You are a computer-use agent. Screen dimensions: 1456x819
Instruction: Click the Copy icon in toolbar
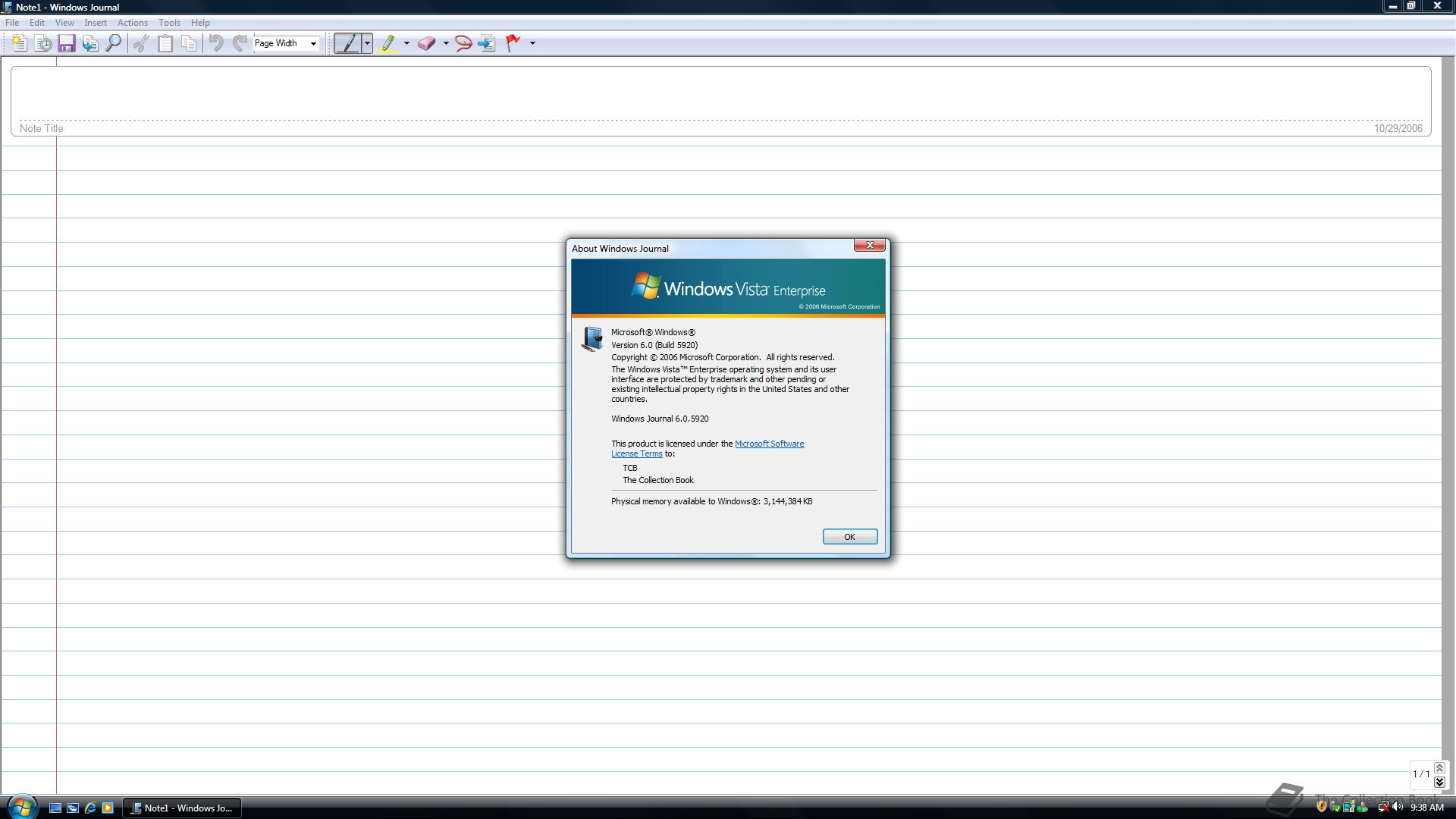tap(189, 43)
